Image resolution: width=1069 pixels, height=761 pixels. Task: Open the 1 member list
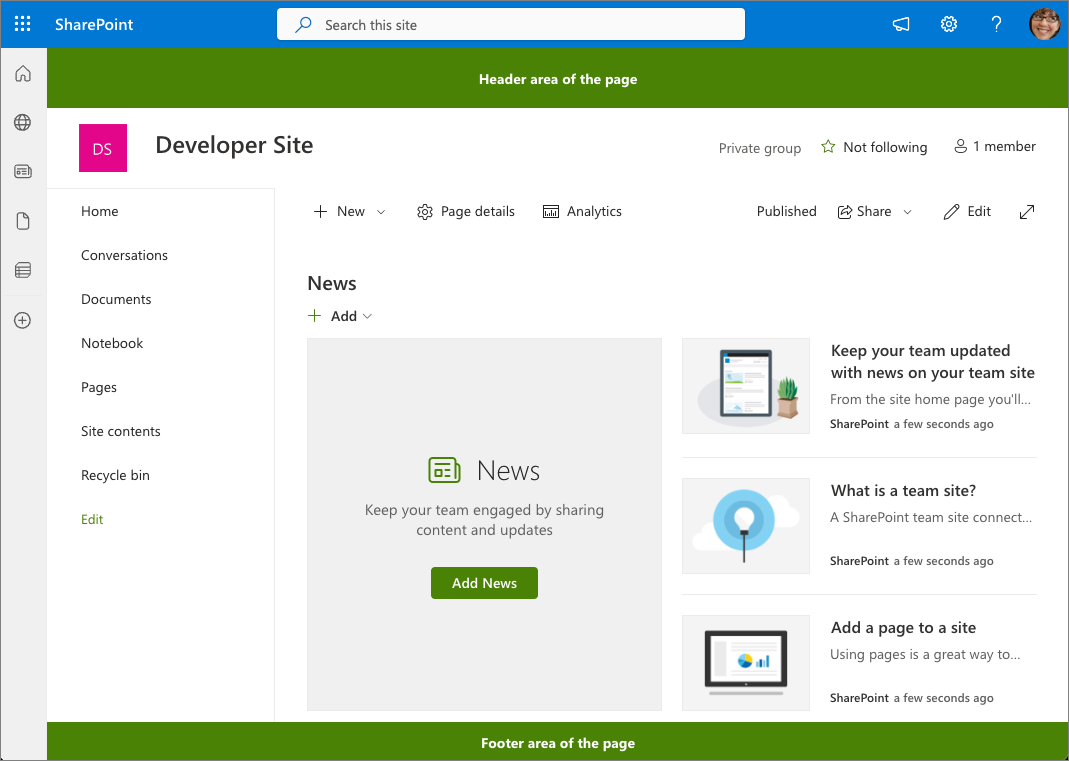995,147
